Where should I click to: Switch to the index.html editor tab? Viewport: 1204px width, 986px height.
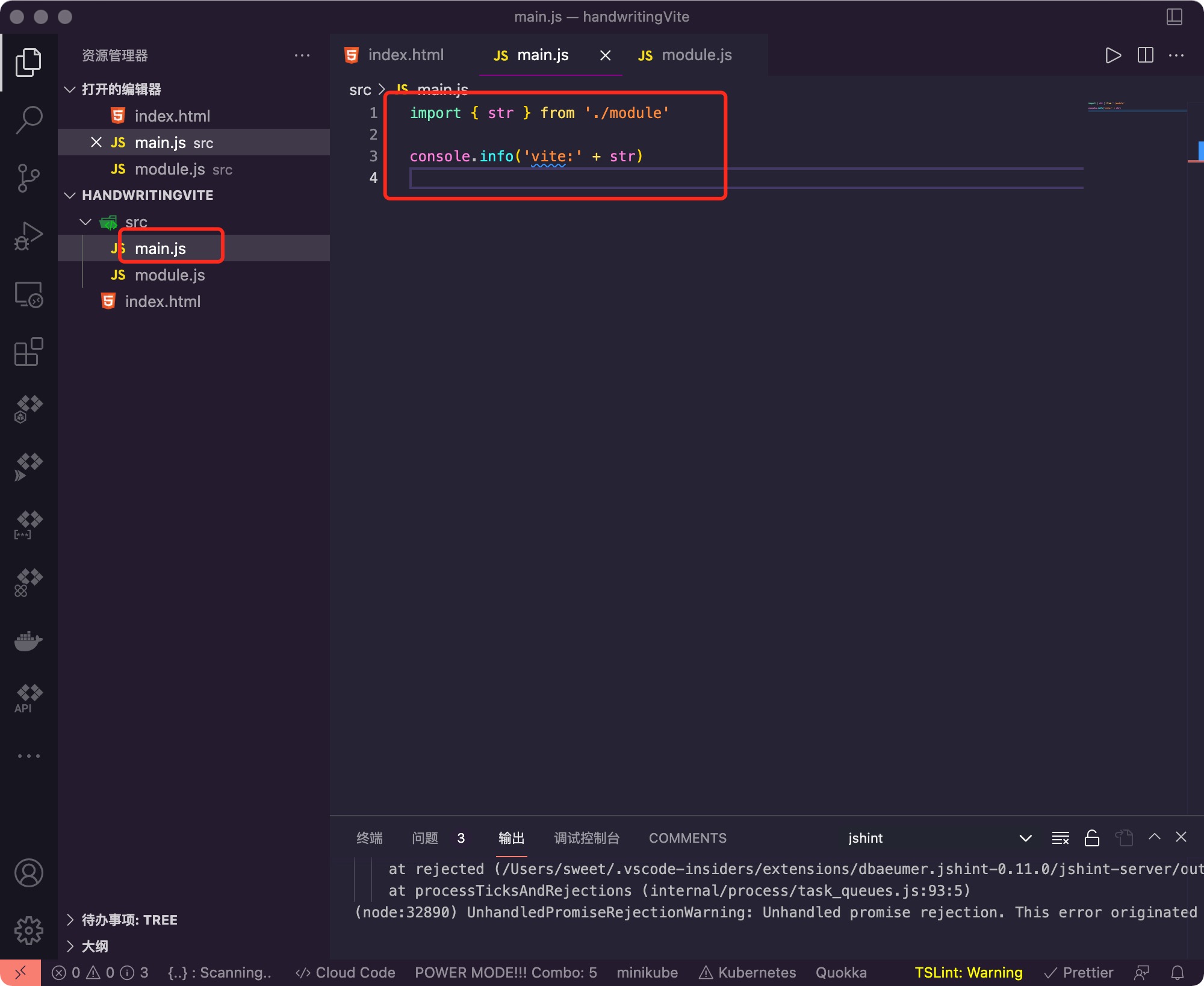coord(405,55)
